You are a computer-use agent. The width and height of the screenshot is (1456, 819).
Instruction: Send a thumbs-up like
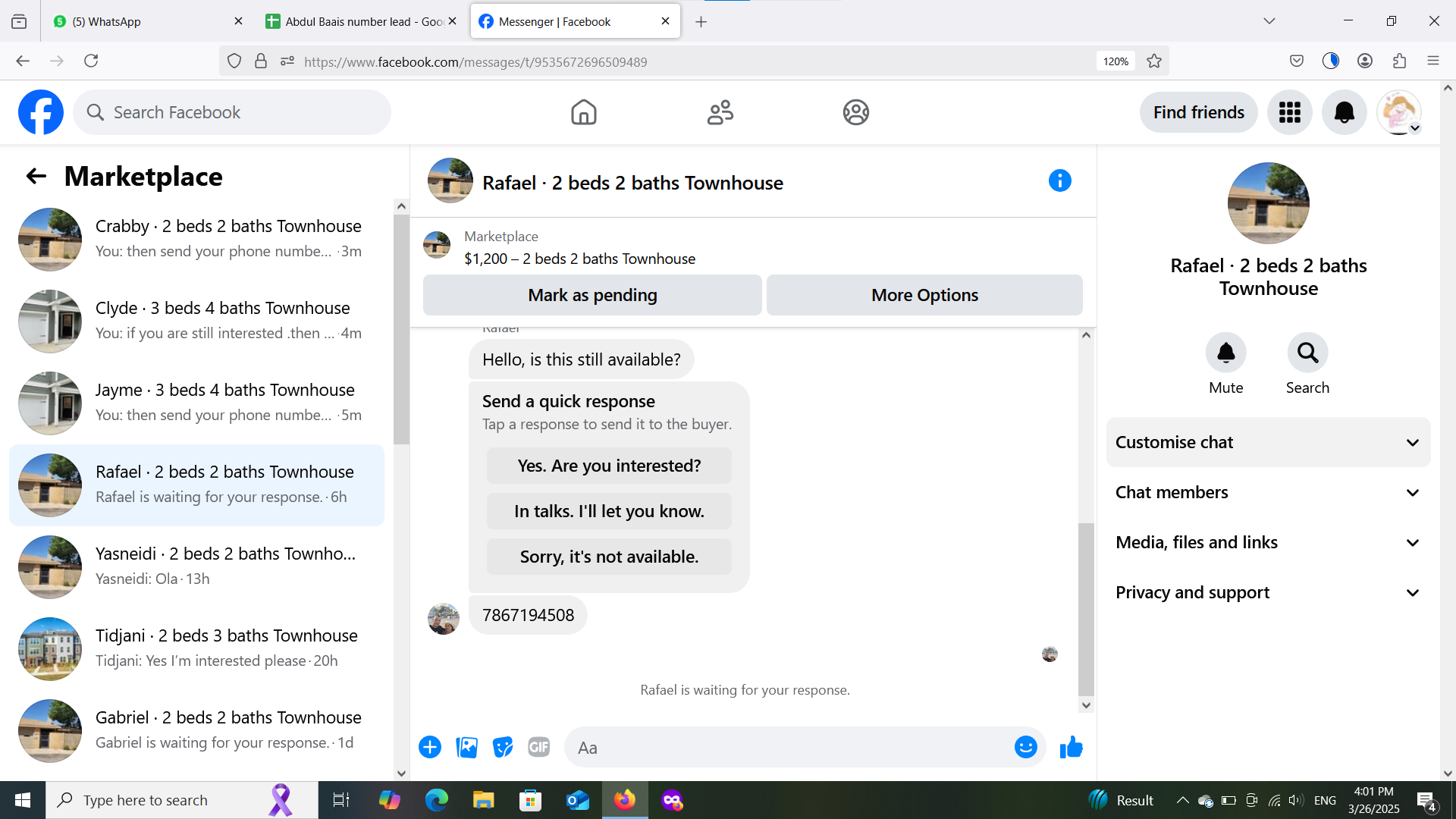click(x=1071, y=747)
